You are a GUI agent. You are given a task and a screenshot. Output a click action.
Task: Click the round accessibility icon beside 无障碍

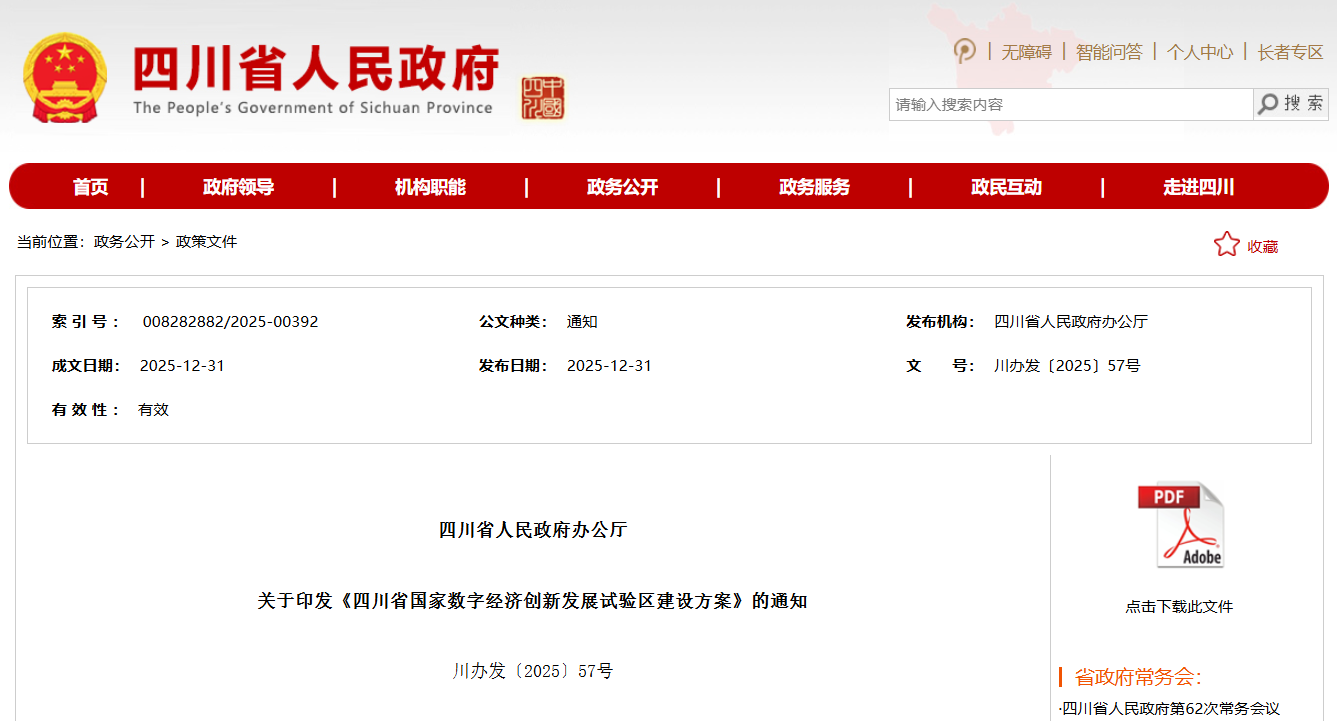964,51
